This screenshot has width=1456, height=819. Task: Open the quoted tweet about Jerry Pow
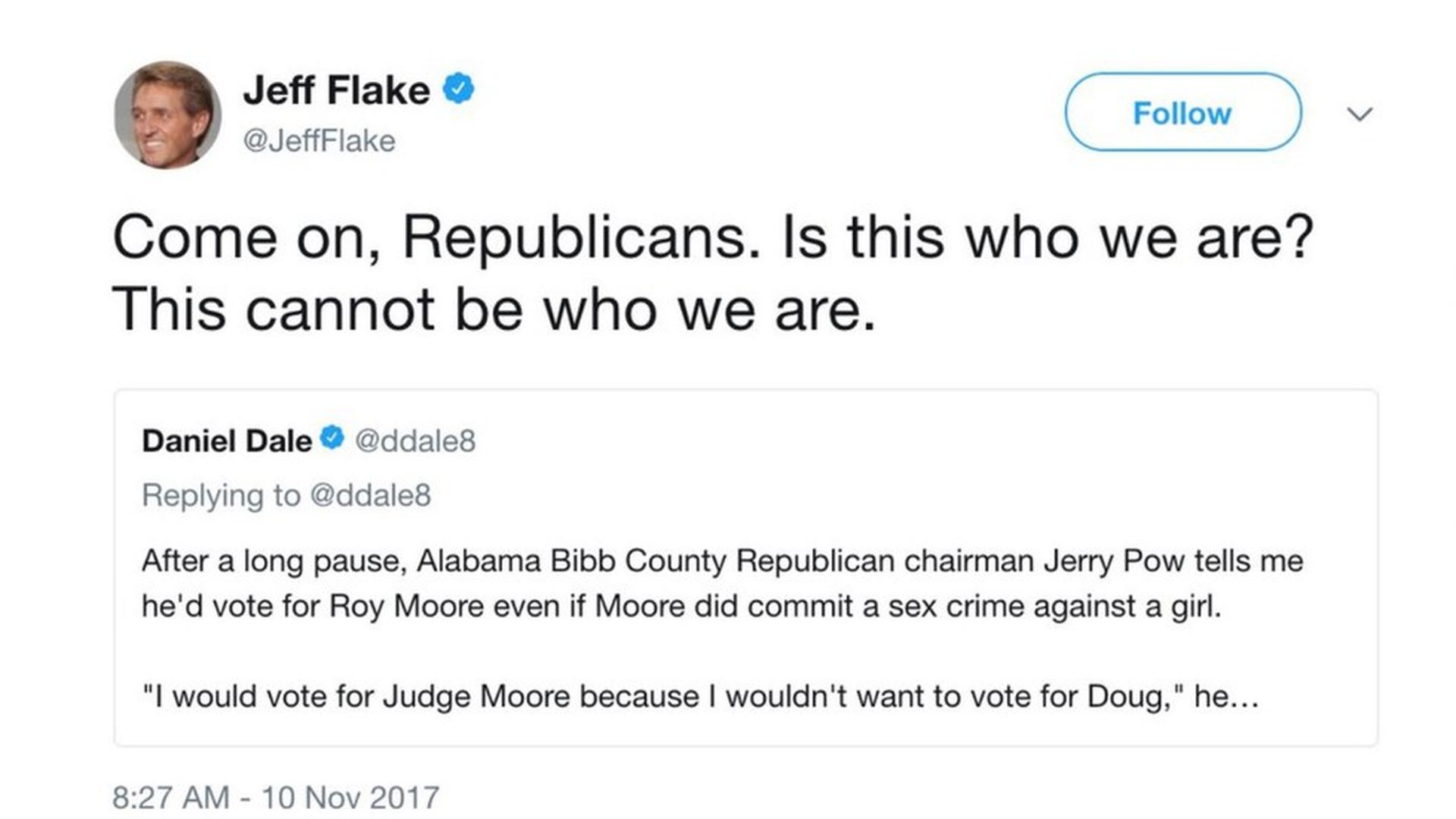click(x=745, y=568)
